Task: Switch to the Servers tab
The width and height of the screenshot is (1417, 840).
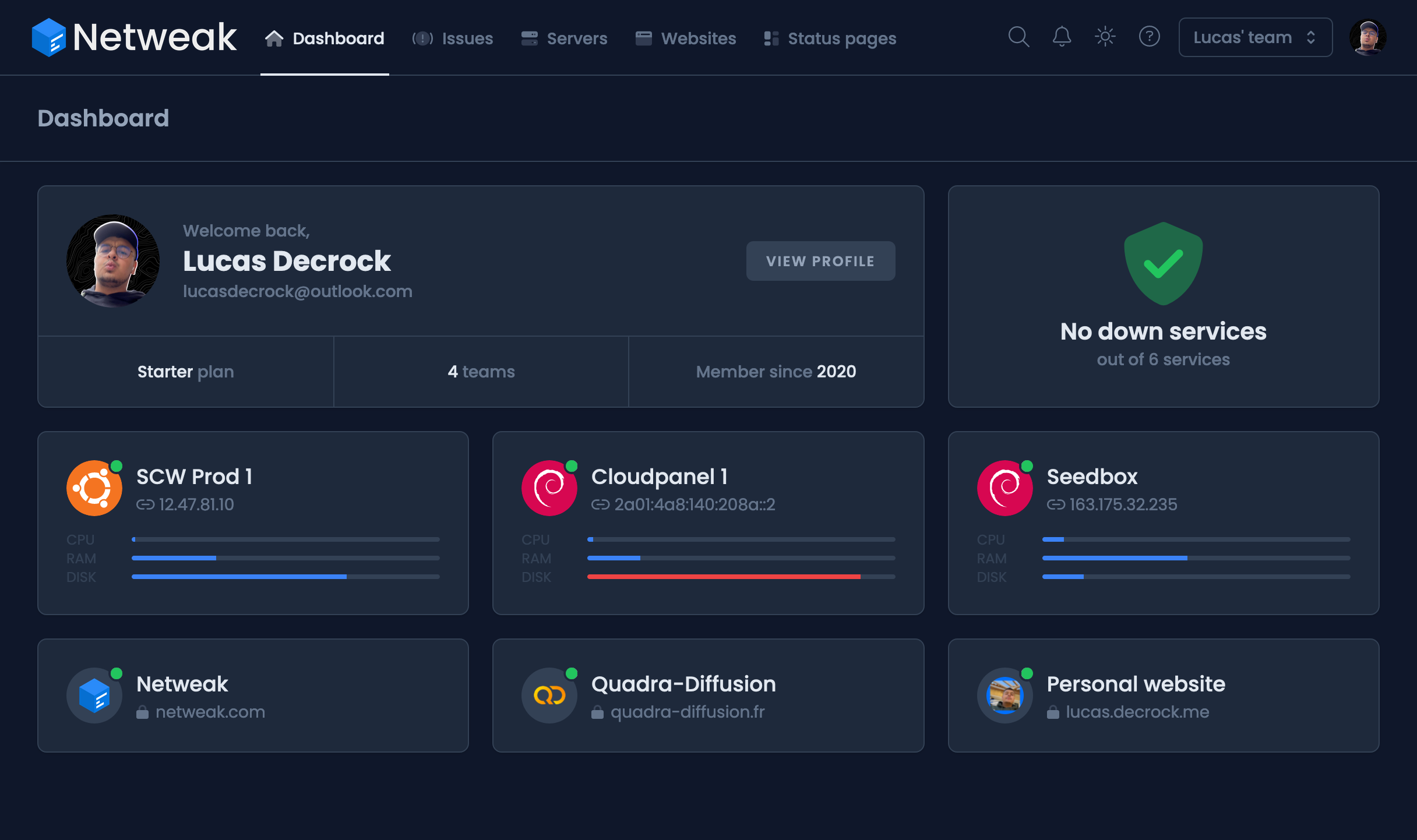Action: (x=576, y=38)
